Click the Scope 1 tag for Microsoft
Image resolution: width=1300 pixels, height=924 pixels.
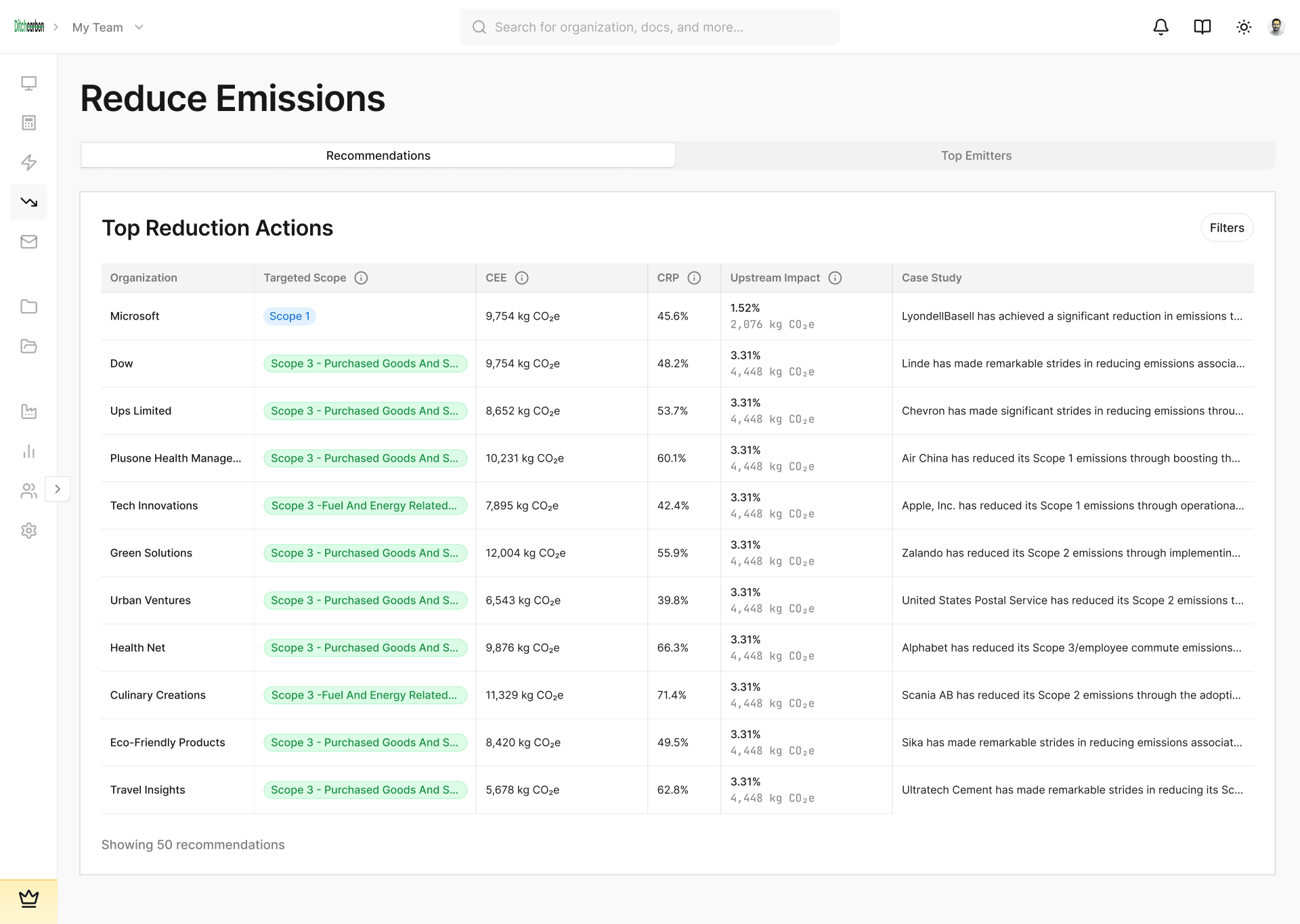pyautogui.click(x=290, y=316)
